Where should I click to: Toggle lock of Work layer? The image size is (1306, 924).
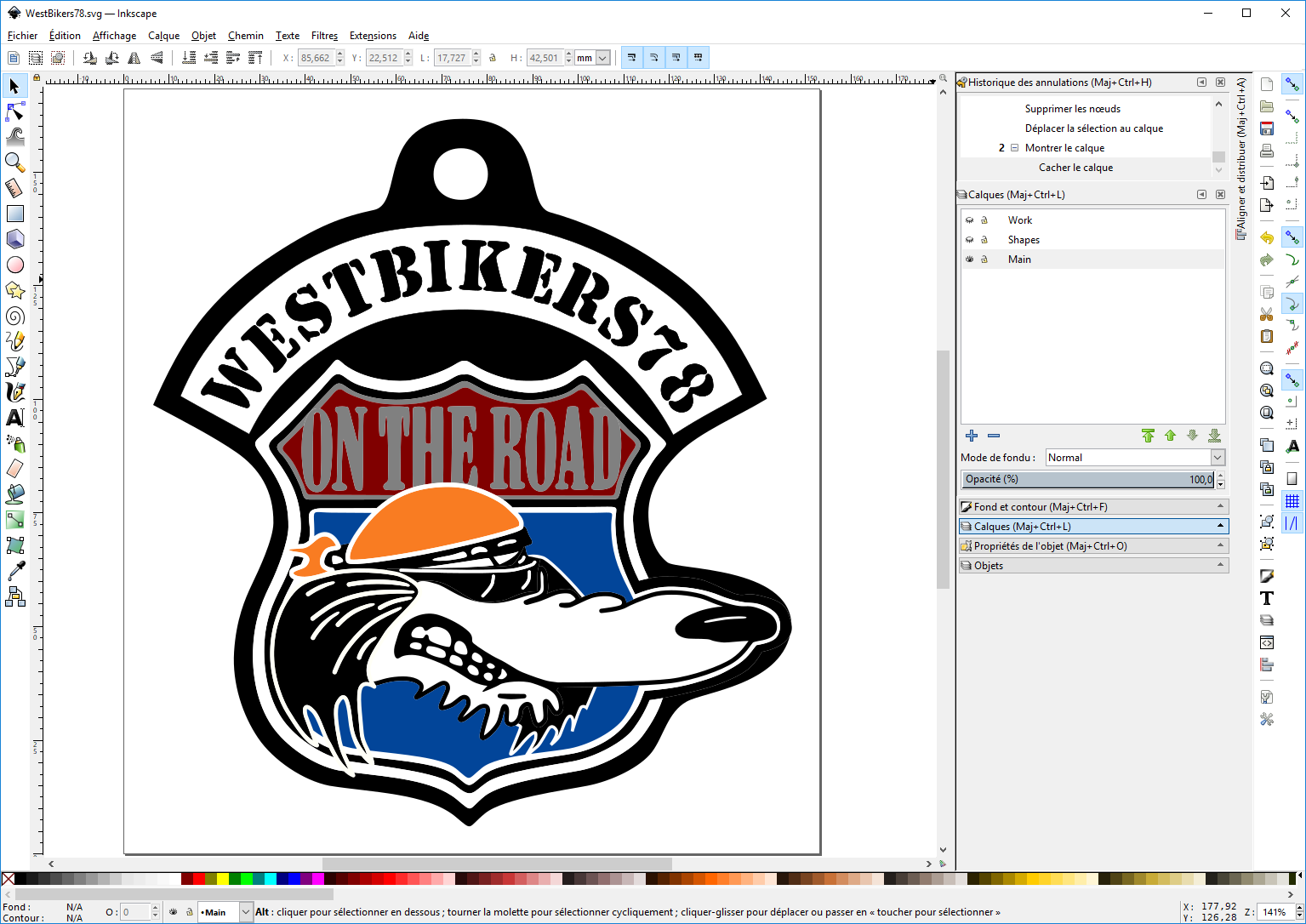tap(984, 220)
